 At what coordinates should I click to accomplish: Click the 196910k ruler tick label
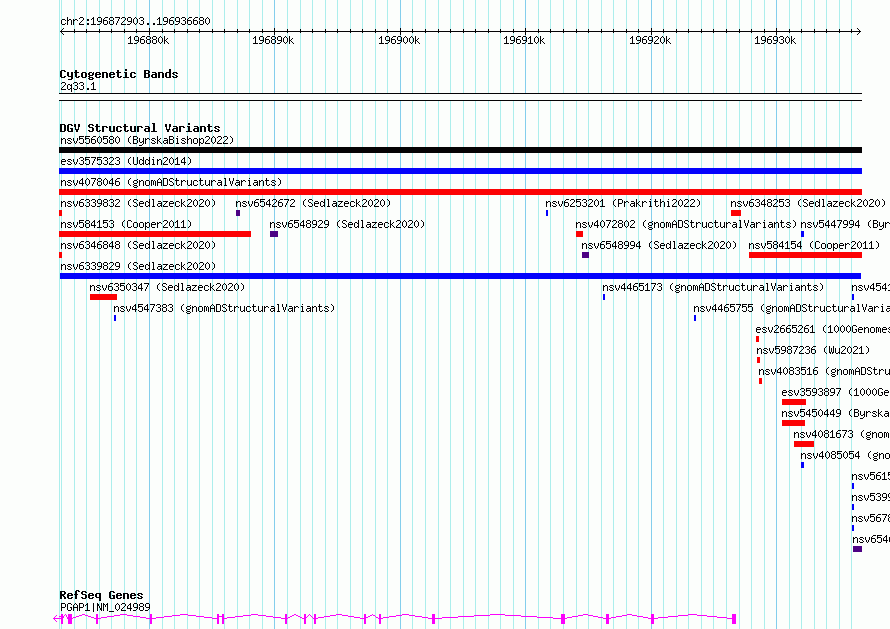[x=524, y=40]
